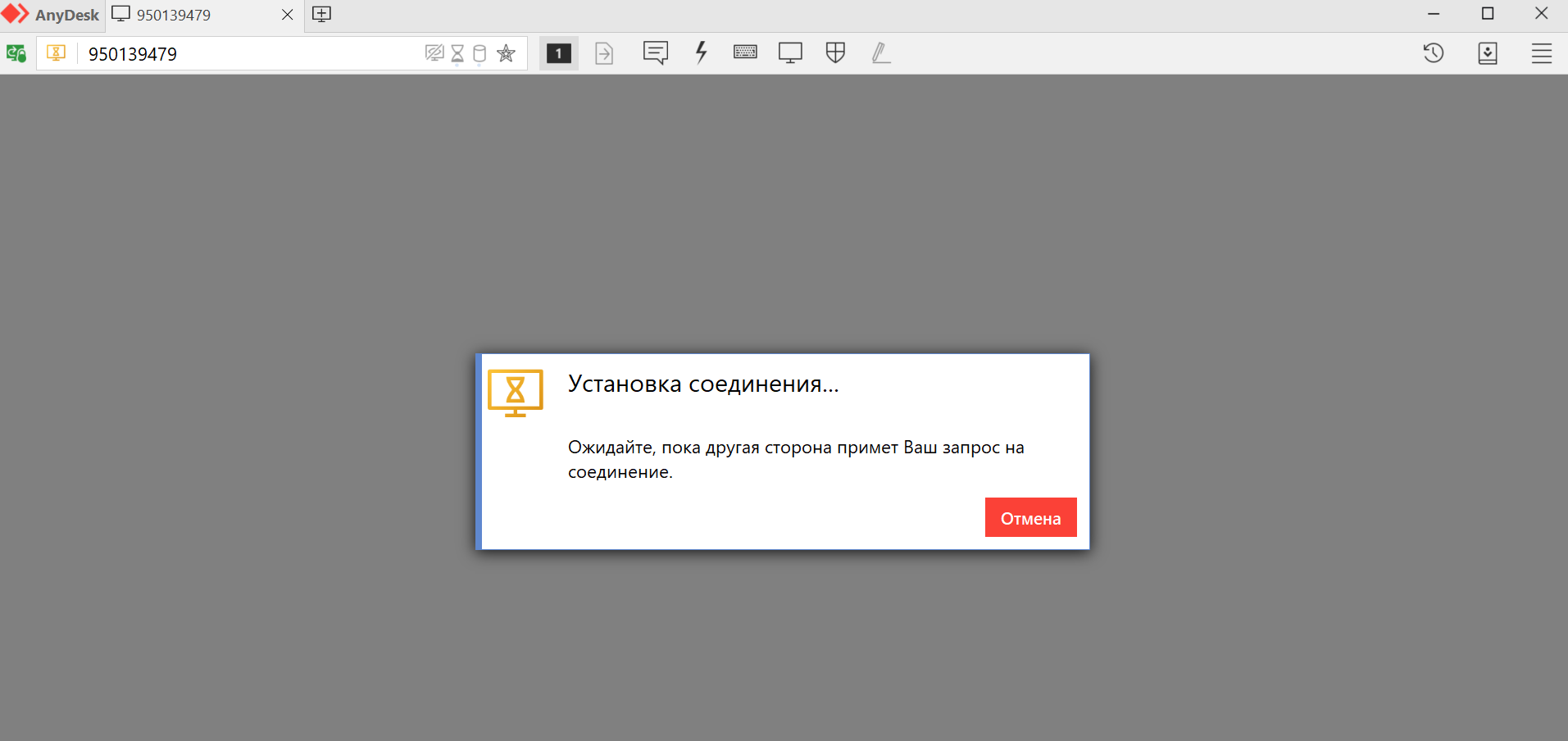Click the Отмена button in the dialog
Screen dimensions: 1568x741
click(x=1030, y=517)
